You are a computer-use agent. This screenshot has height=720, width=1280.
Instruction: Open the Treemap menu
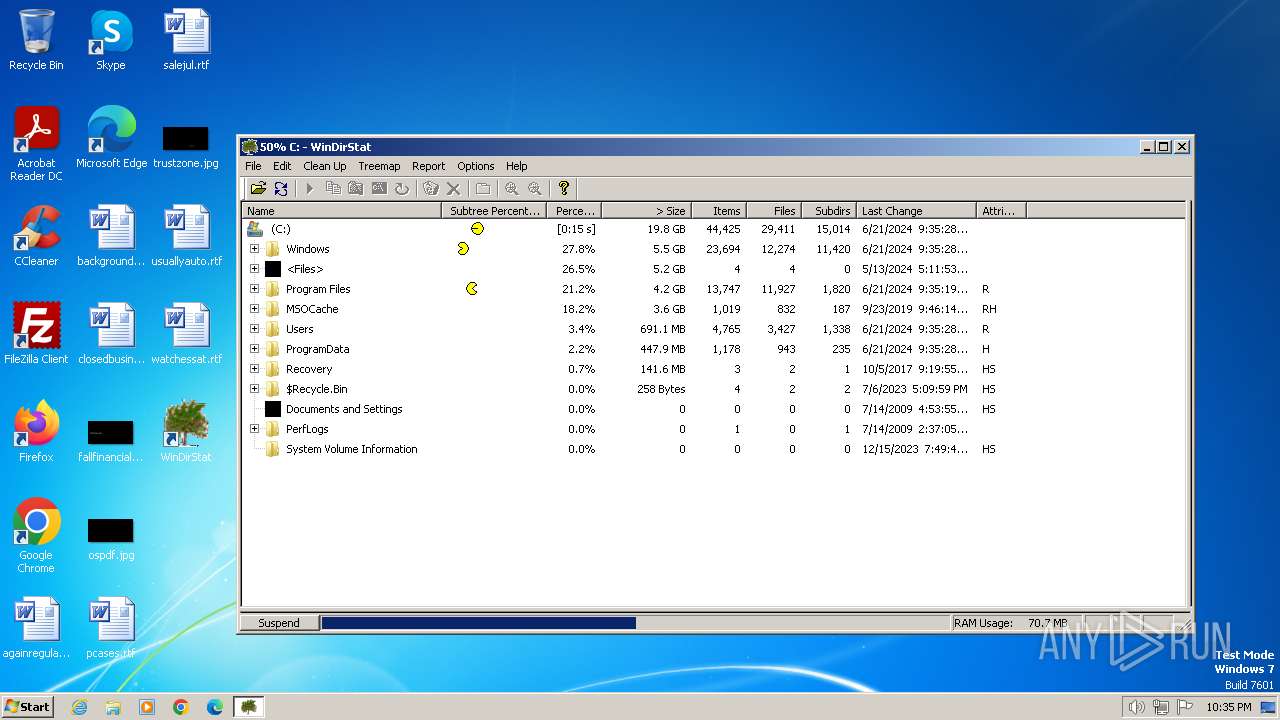379,166
